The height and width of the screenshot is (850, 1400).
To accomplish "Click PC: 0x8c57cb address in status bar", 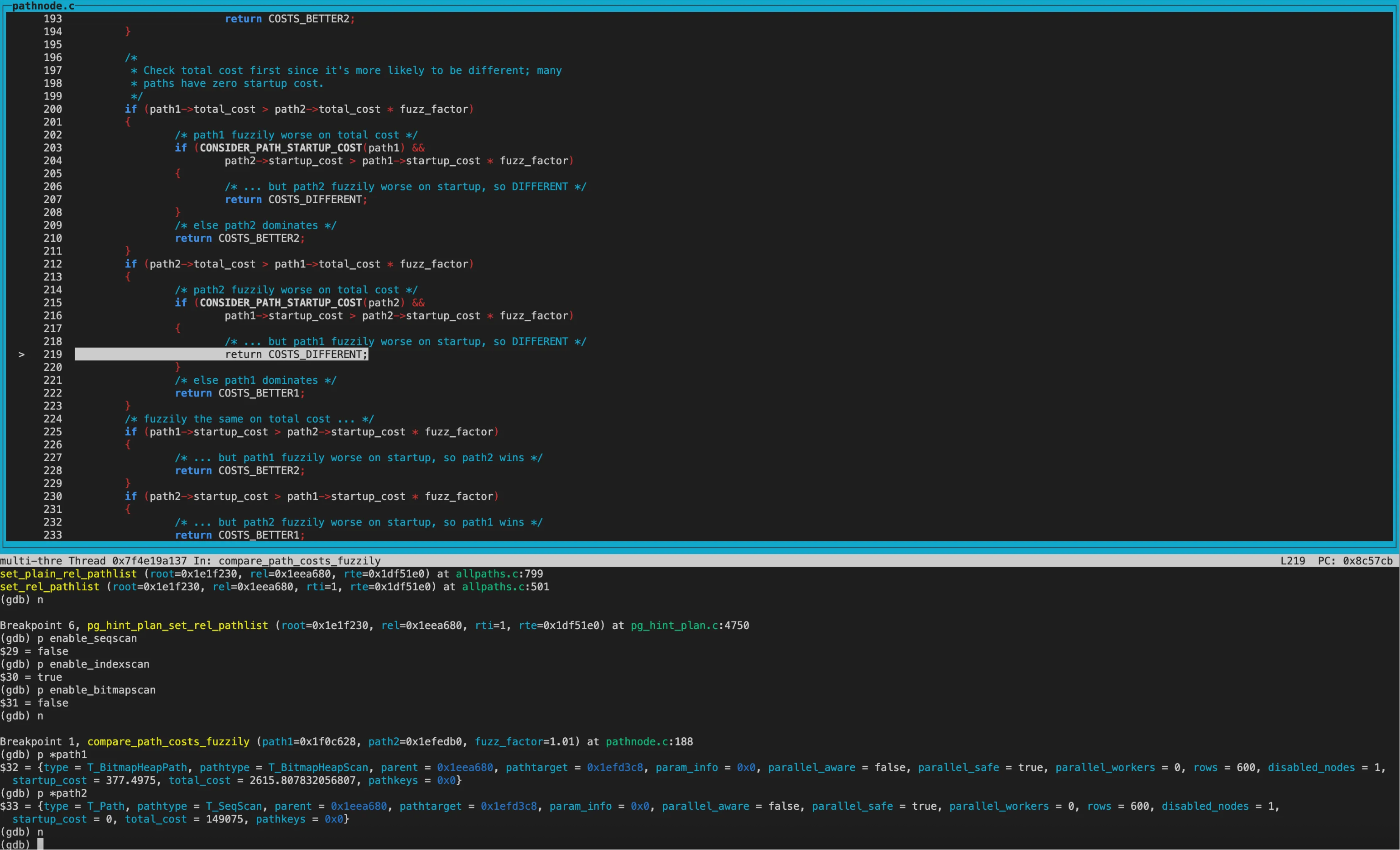I will [1355, 561].
